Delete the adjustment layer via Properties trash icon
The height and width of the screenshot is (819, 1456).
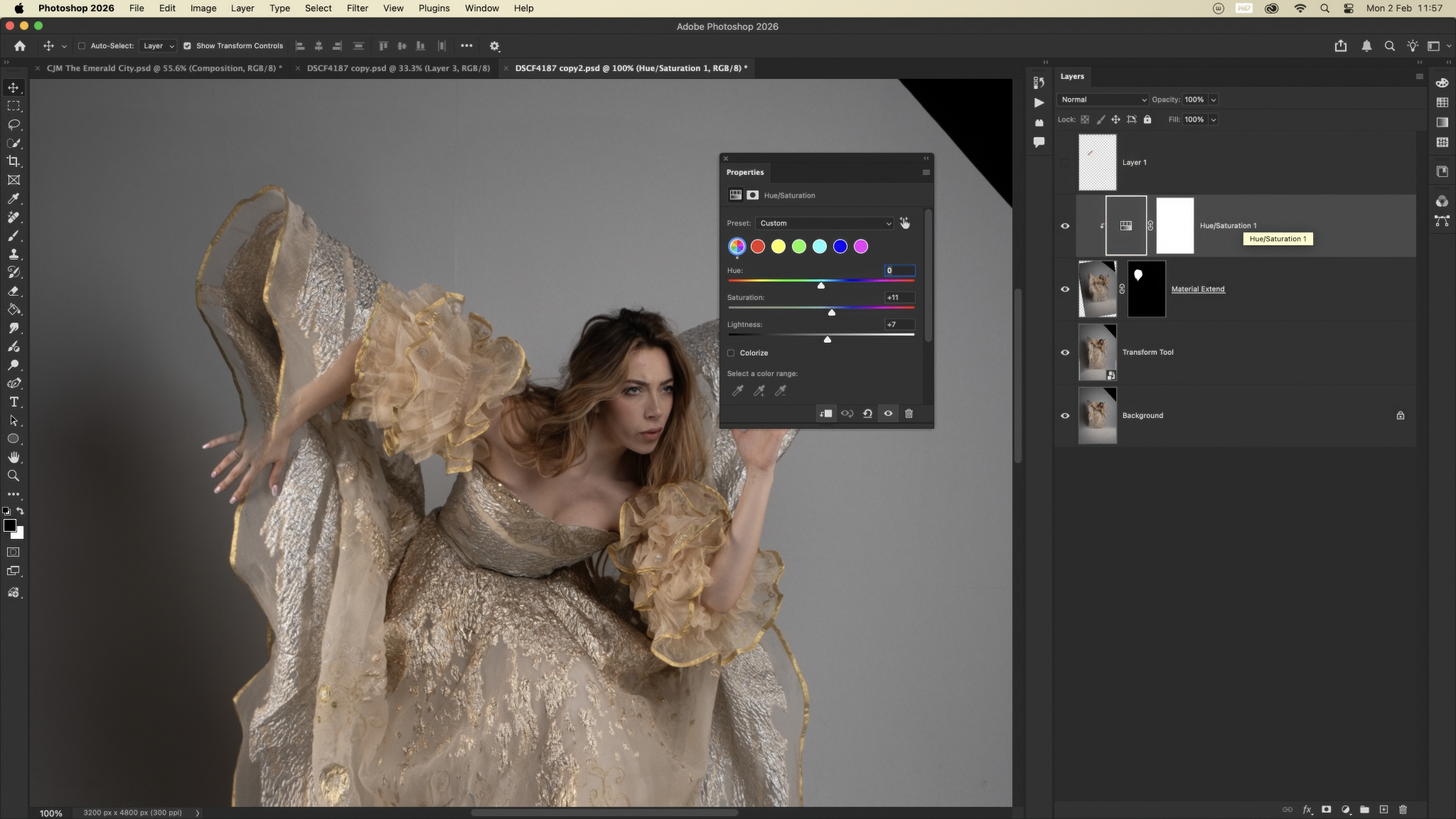click(909, 414)
